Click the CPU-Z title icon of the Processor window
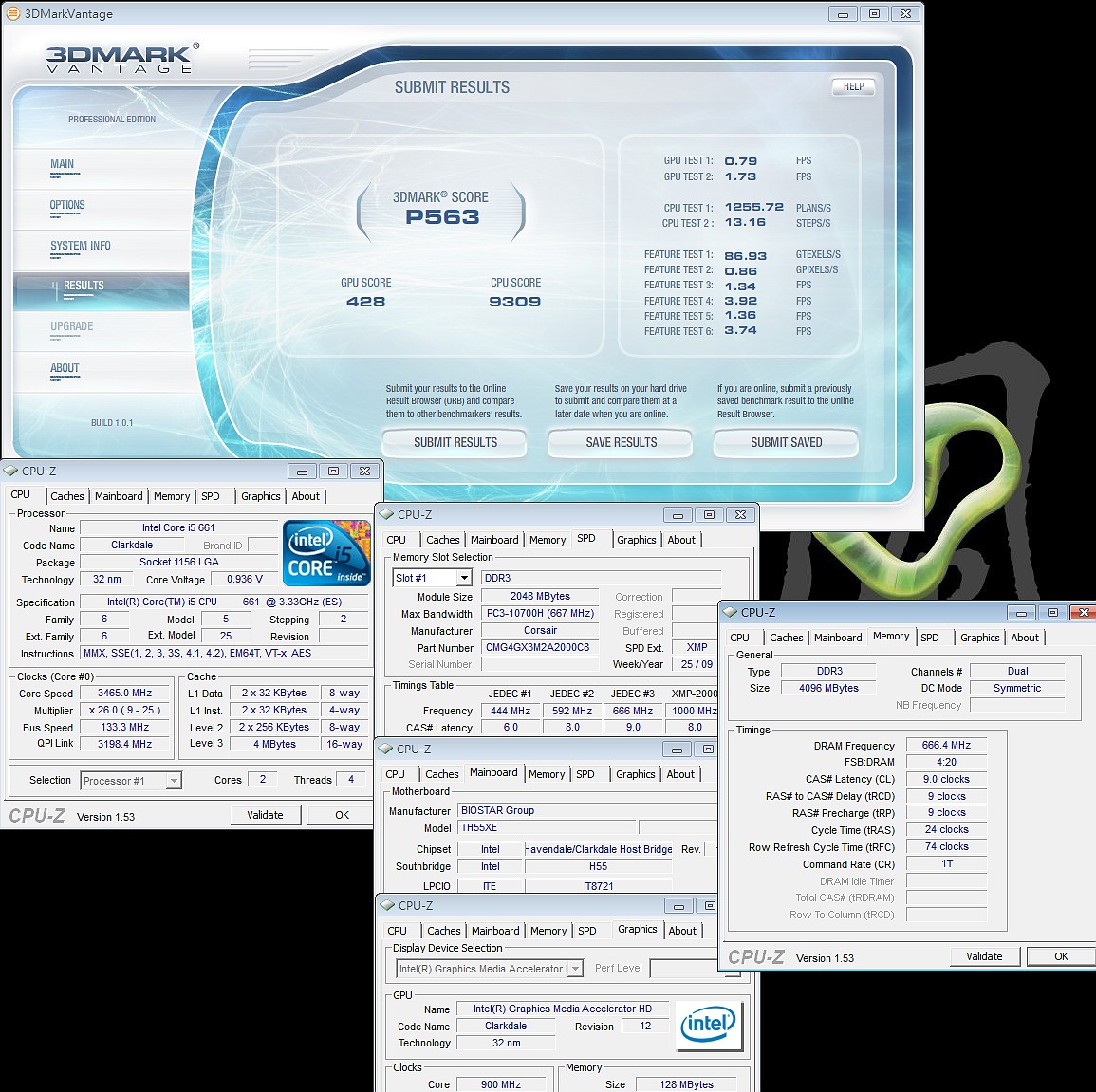Image resolution: width=1096 pixels, height=1092 pixels. [x=10, y=471]
